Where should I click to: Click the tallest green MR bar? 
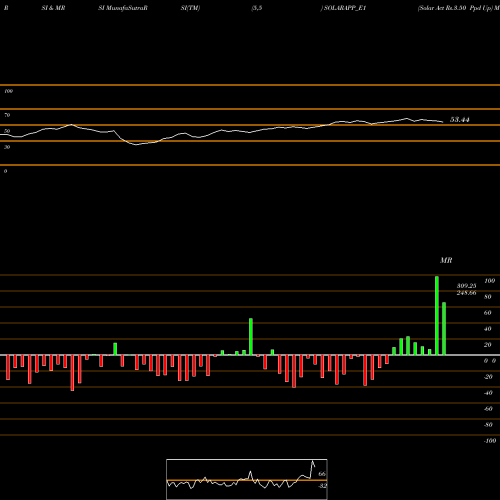click(x=437, y=316)
